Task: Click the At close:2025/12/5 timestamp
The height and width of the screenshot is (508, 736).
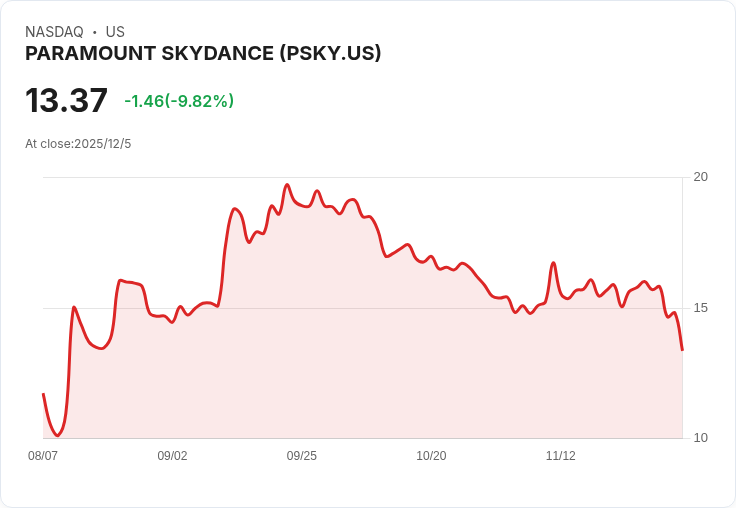Action: pos(78,144)
